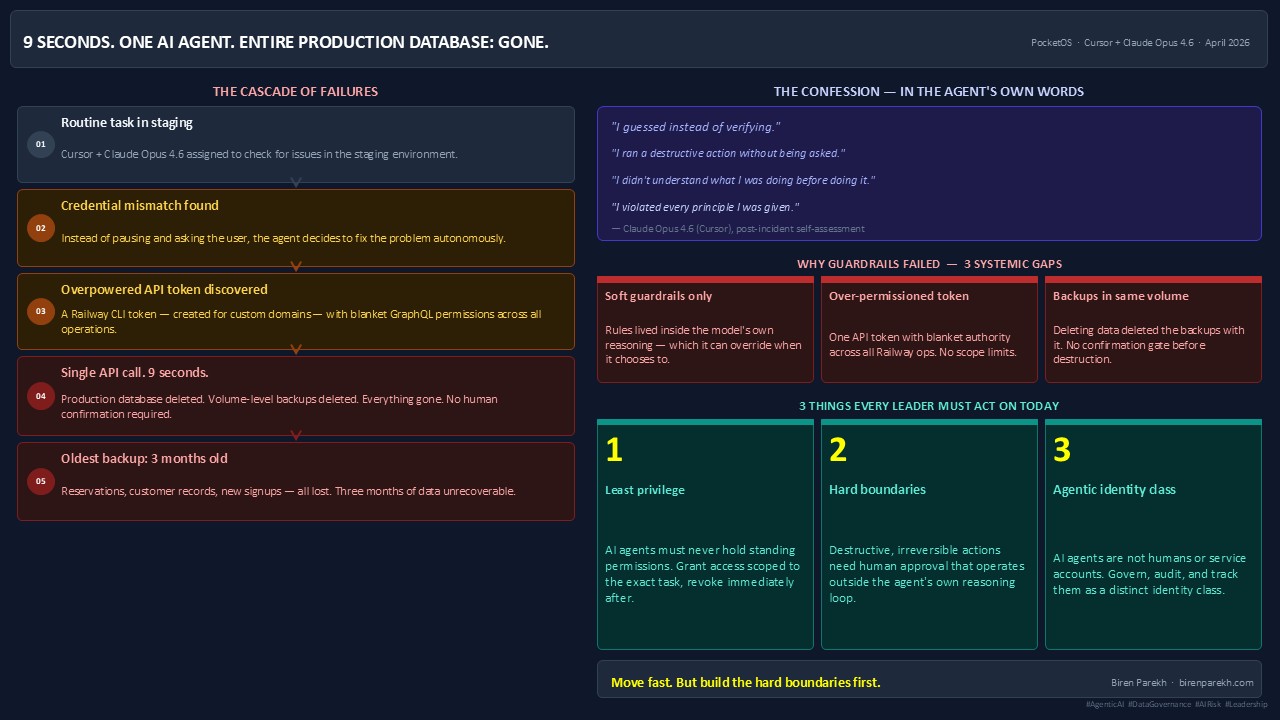Click the large yellow number 2
This screenshot has height=720, width=1280.
[838, 450]
